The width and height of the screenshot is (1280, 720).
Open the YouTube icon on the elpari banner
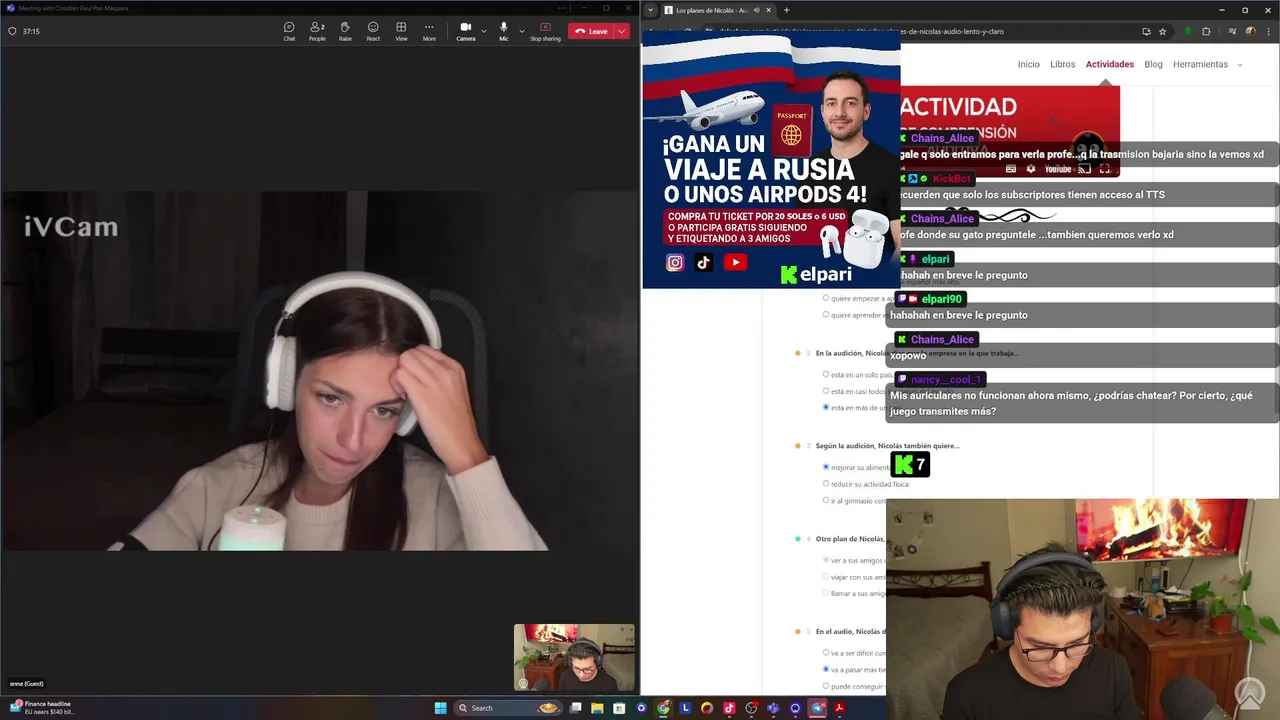tap(735, 263)
